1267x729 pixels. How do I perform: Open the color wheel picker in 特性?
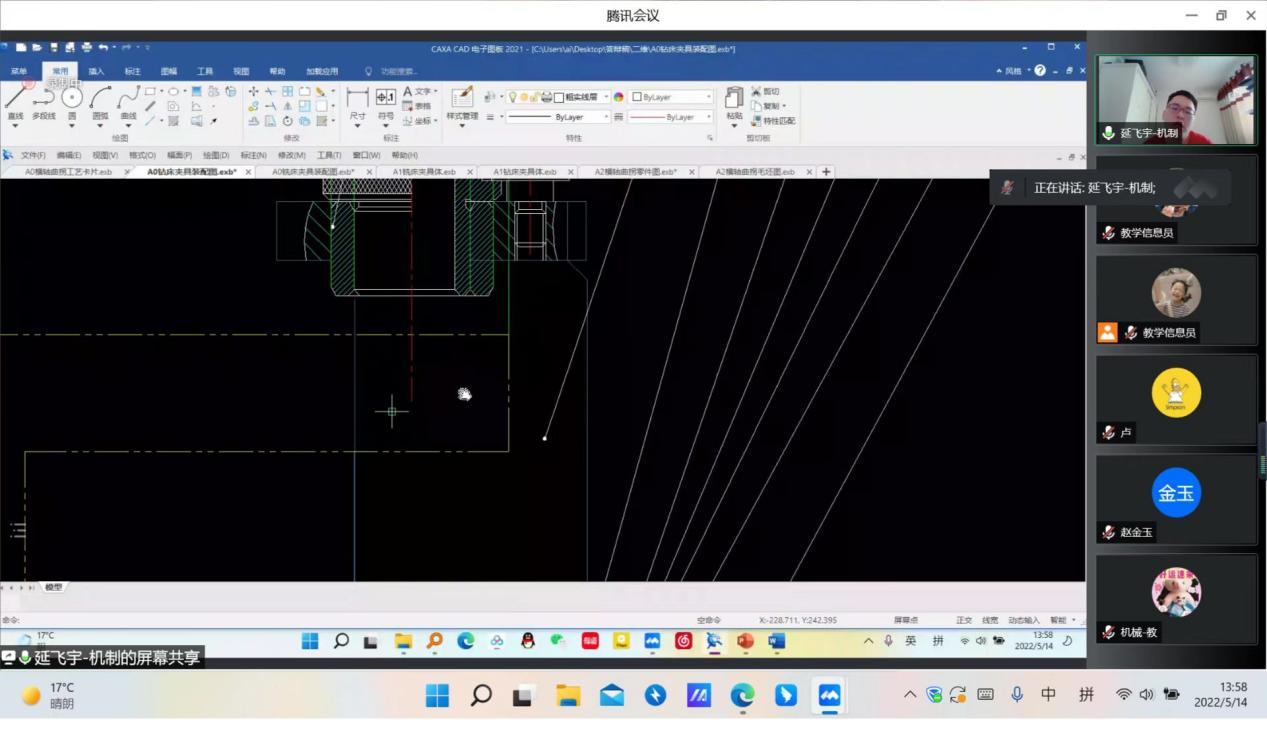(619, 97)
